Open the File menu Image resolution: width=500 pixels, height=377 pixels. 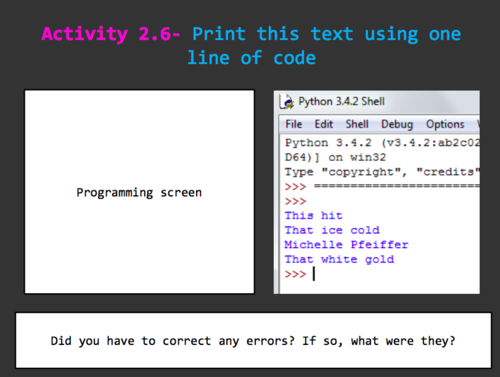tap(294, 124)
